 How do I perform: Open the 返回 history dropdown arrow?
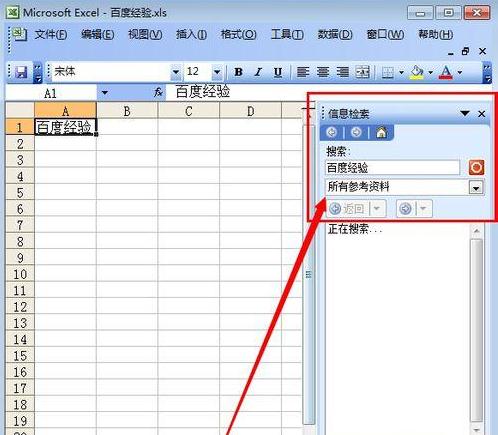pyautogui.click(x=378, y=209)
